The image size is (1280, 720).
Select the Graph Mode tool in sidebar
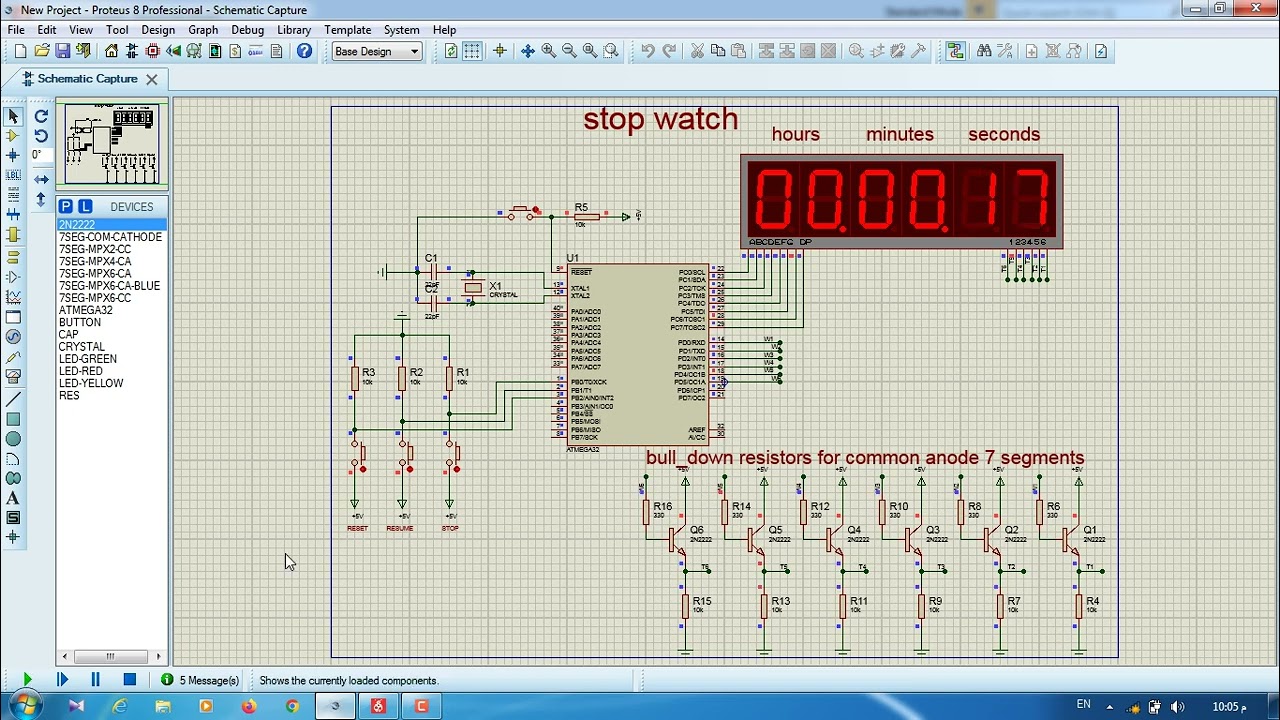(13, 297)
